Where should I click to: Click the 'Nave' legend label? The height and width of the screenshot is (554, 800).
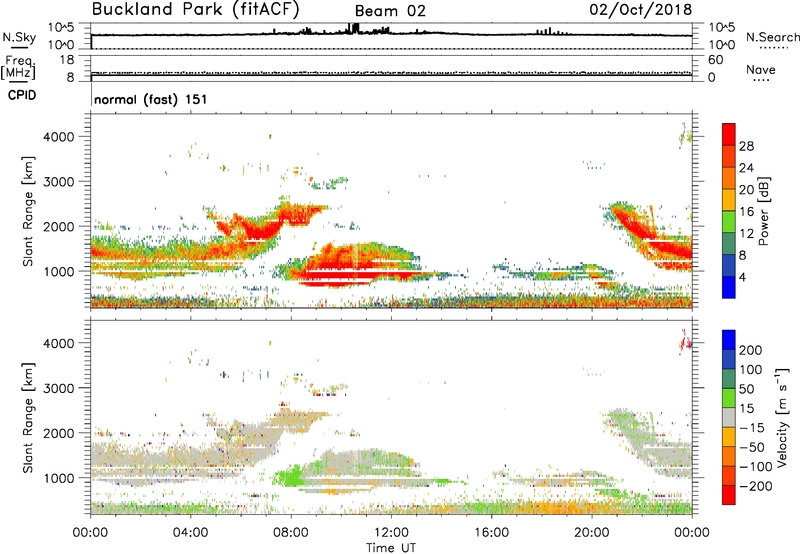pos(761,69)
